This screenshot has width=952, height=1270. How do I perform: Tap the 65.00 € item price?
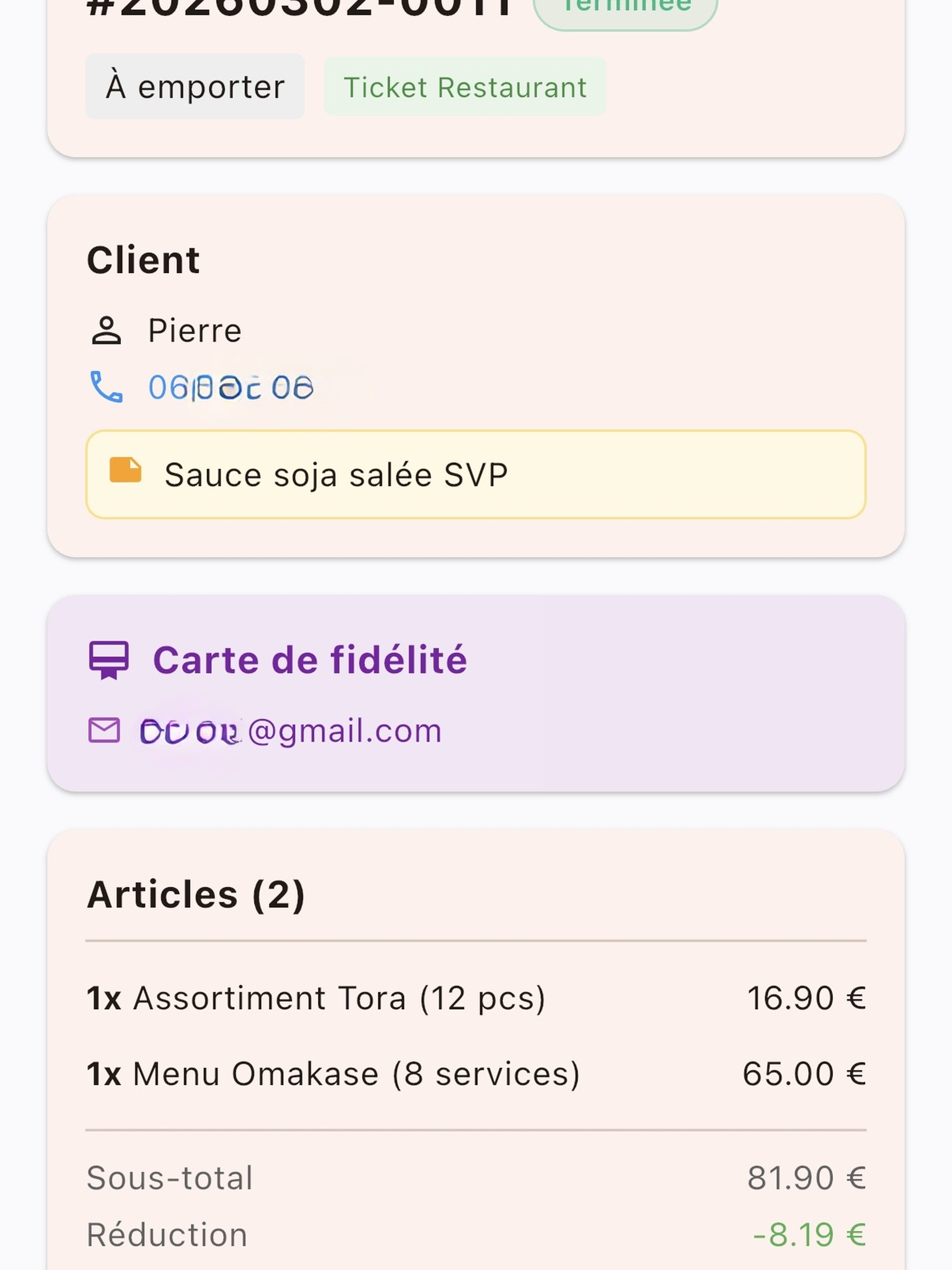point(804,1074)
